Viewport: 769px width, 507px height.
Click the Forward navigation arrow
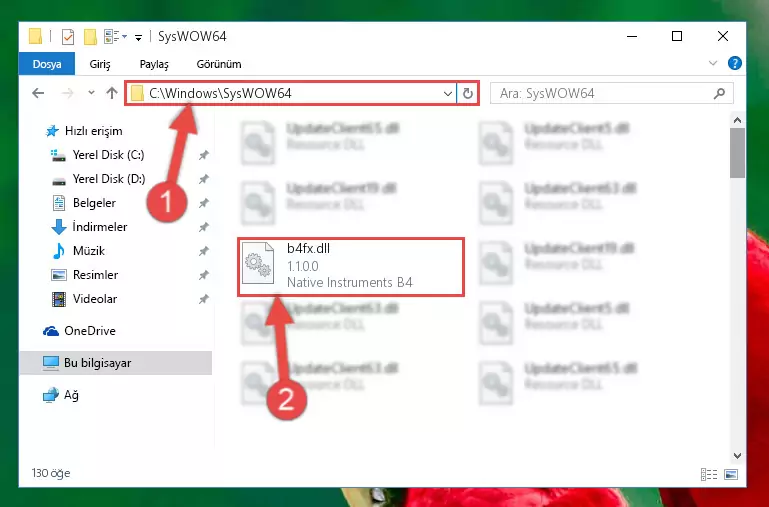coord(68,93)
